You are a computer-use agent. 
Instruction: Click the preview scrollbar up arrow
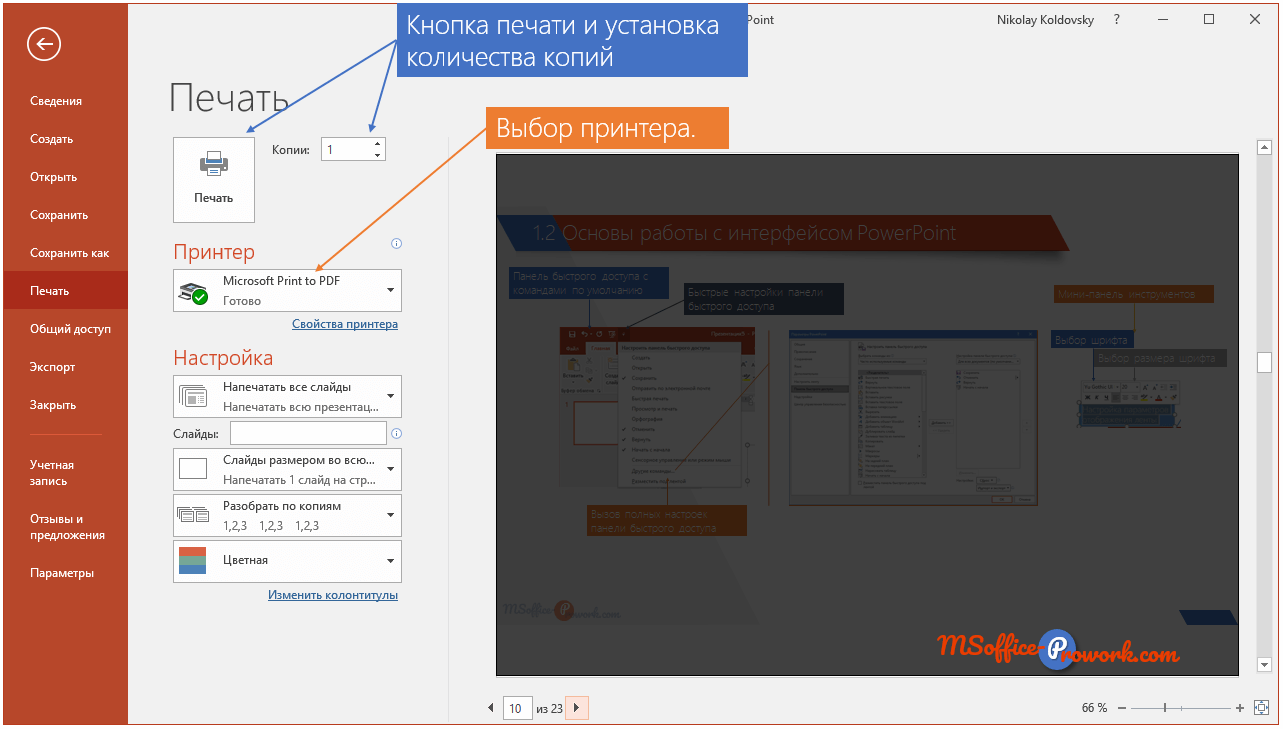[x=1264, y=147]
